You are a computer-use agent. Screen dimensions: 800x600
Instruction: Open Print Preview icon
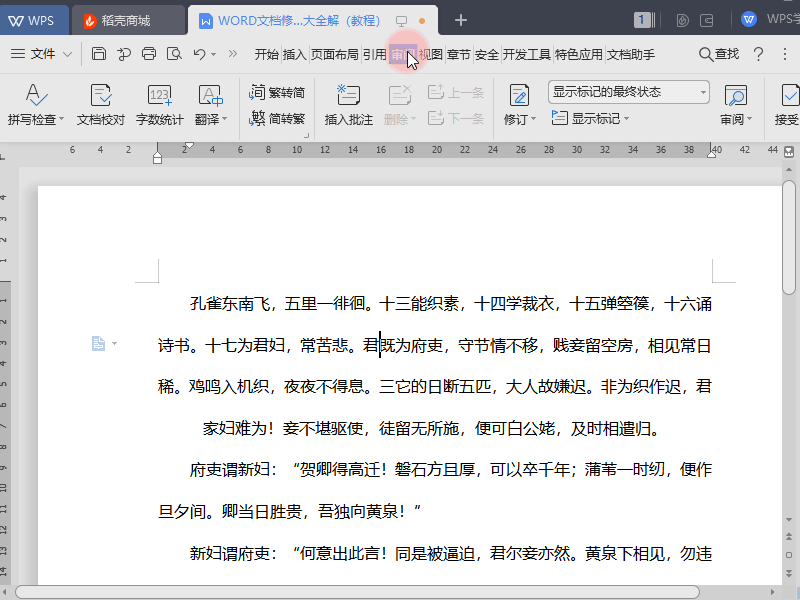[x=174, y=54]
